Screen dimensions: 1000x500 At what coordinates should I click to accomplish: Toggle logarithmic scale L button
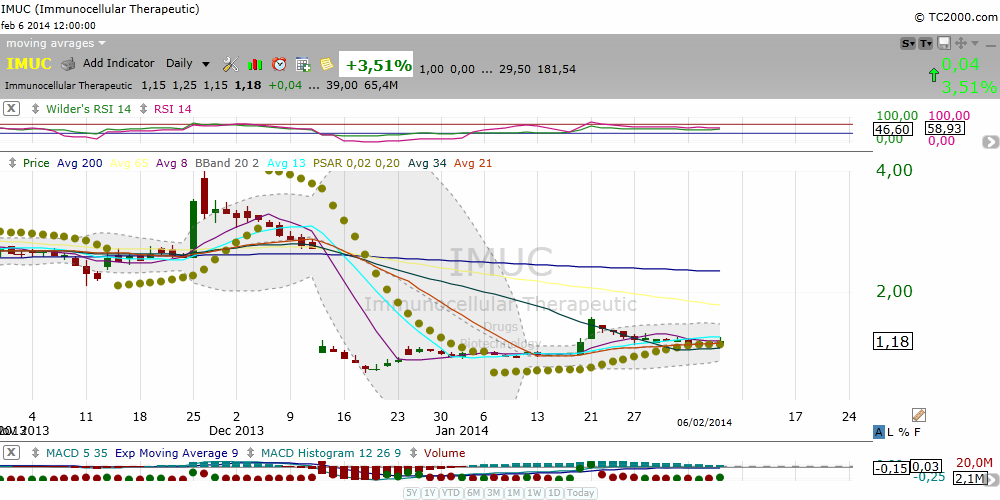(x=890, y=432)
